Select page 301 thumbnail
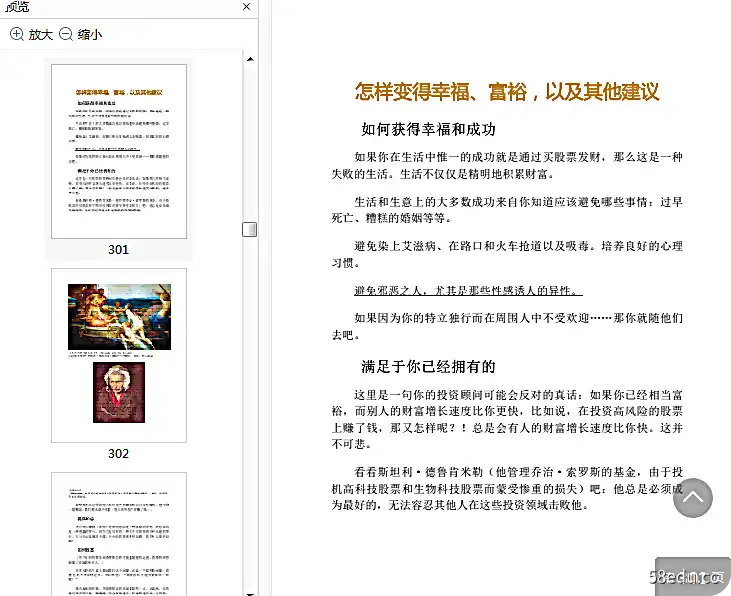The height and width of the screenshot is (596, 731). 119,152
